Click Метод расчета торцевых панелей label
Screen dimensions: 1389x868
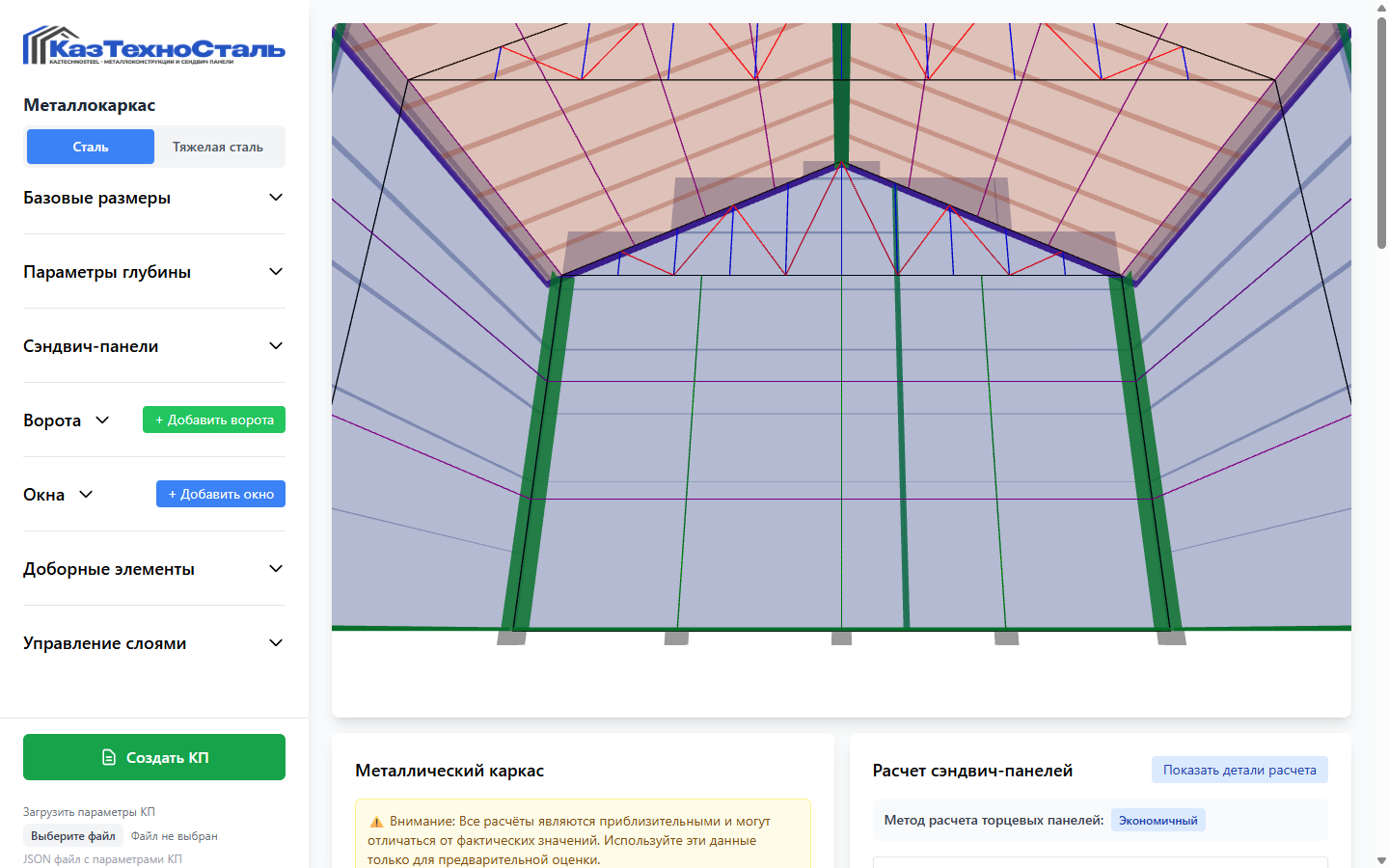994,821
